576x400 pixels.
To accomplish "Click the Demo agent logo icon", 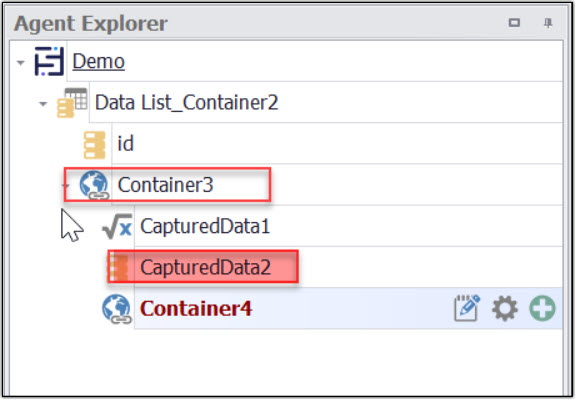I will [49, 61].
